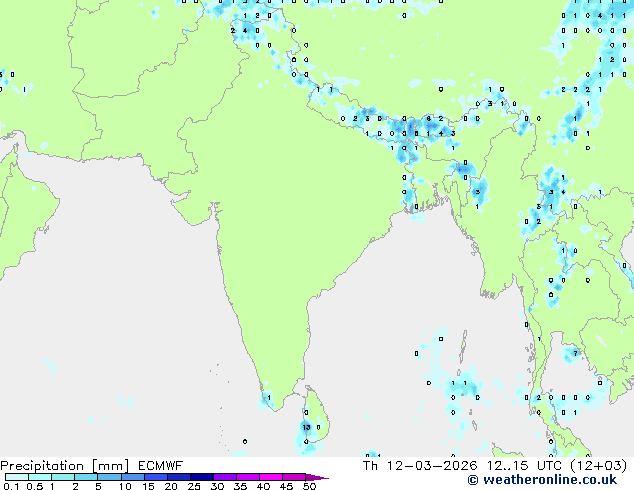The height and width of the screenshot is (490, 634).
Task: Select the 0.5–1 mm legend swatch
Action: pyautogui.click(x=40, y=477)
